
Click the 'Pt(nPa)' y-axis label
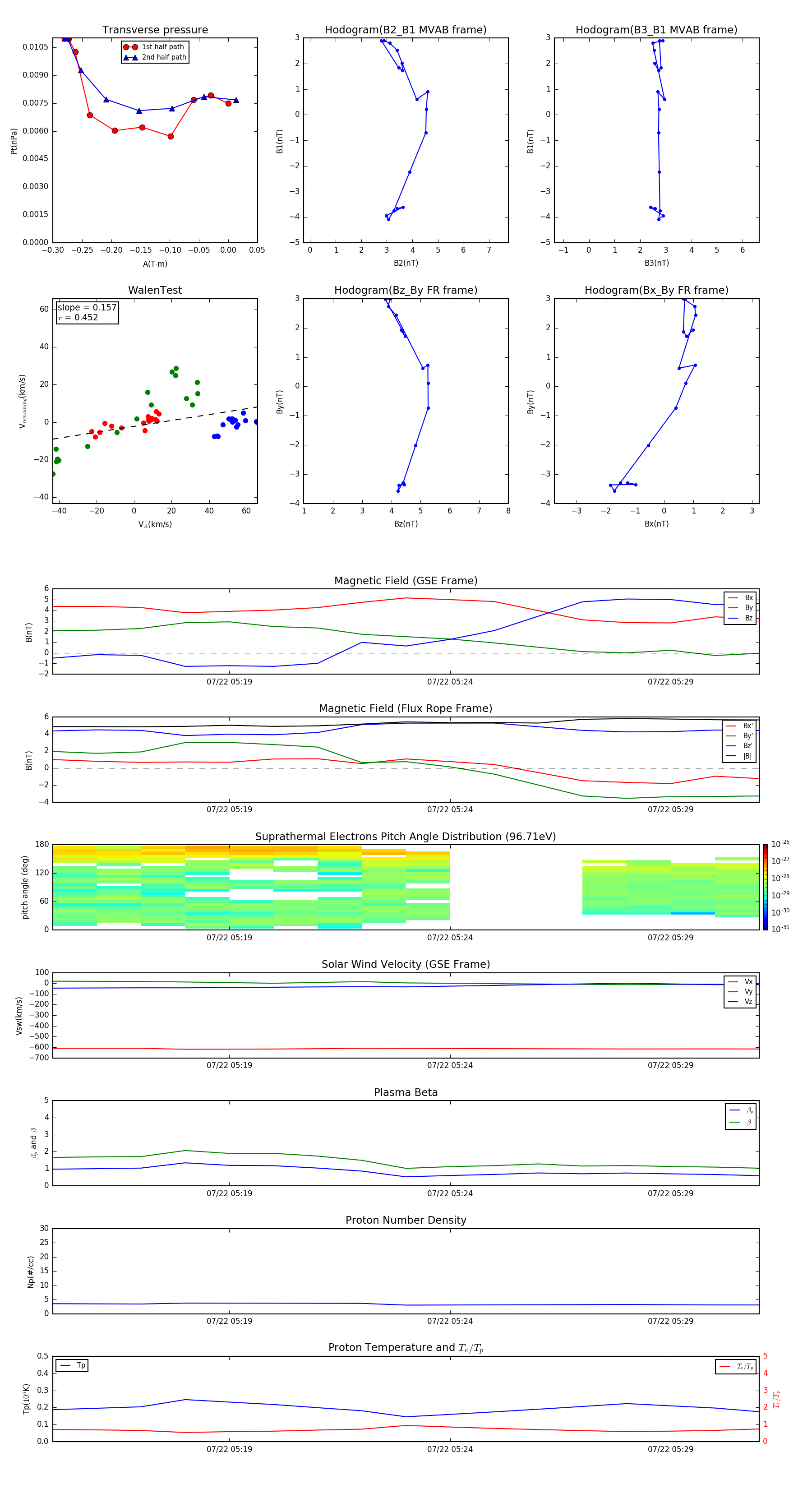[14, 140]
